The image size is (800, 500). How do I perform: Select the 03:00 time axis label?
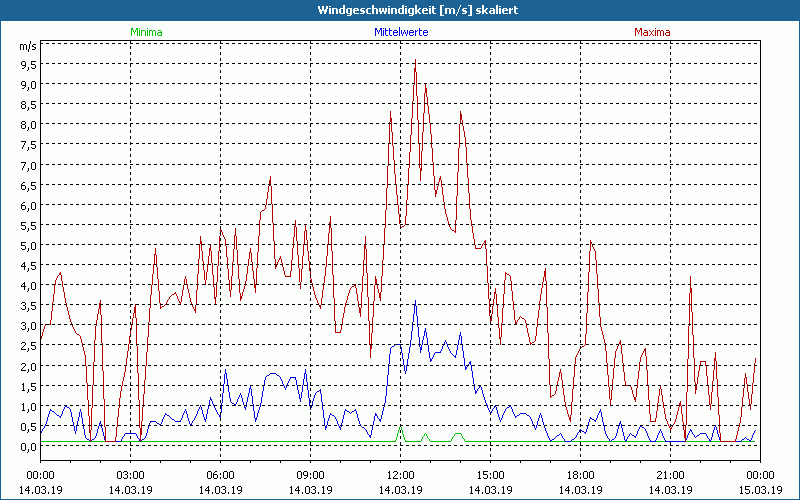click(130, 475)
